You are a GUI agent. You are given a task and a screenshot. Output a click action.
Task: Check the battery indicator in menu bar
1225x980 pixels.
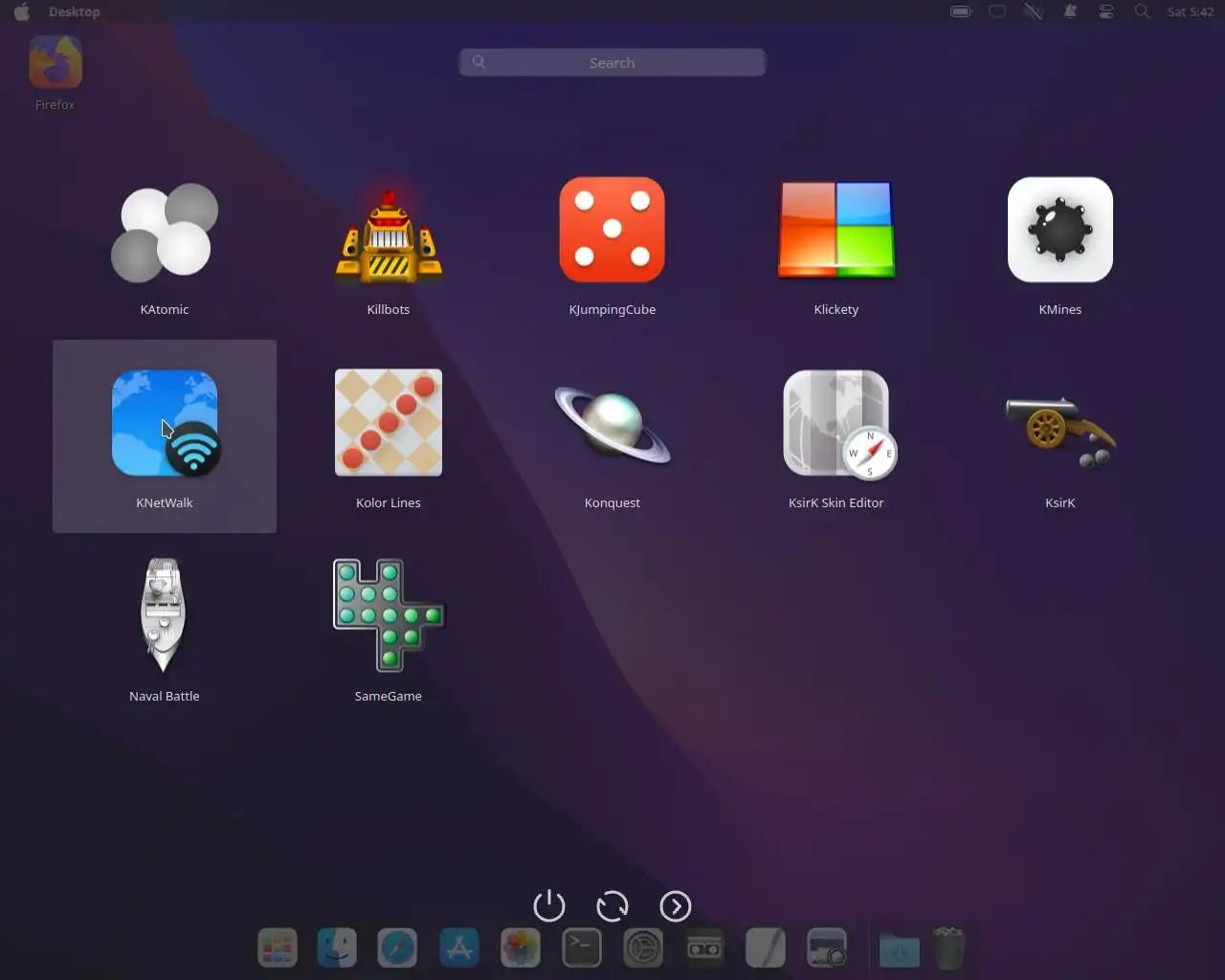coord(961,11)
